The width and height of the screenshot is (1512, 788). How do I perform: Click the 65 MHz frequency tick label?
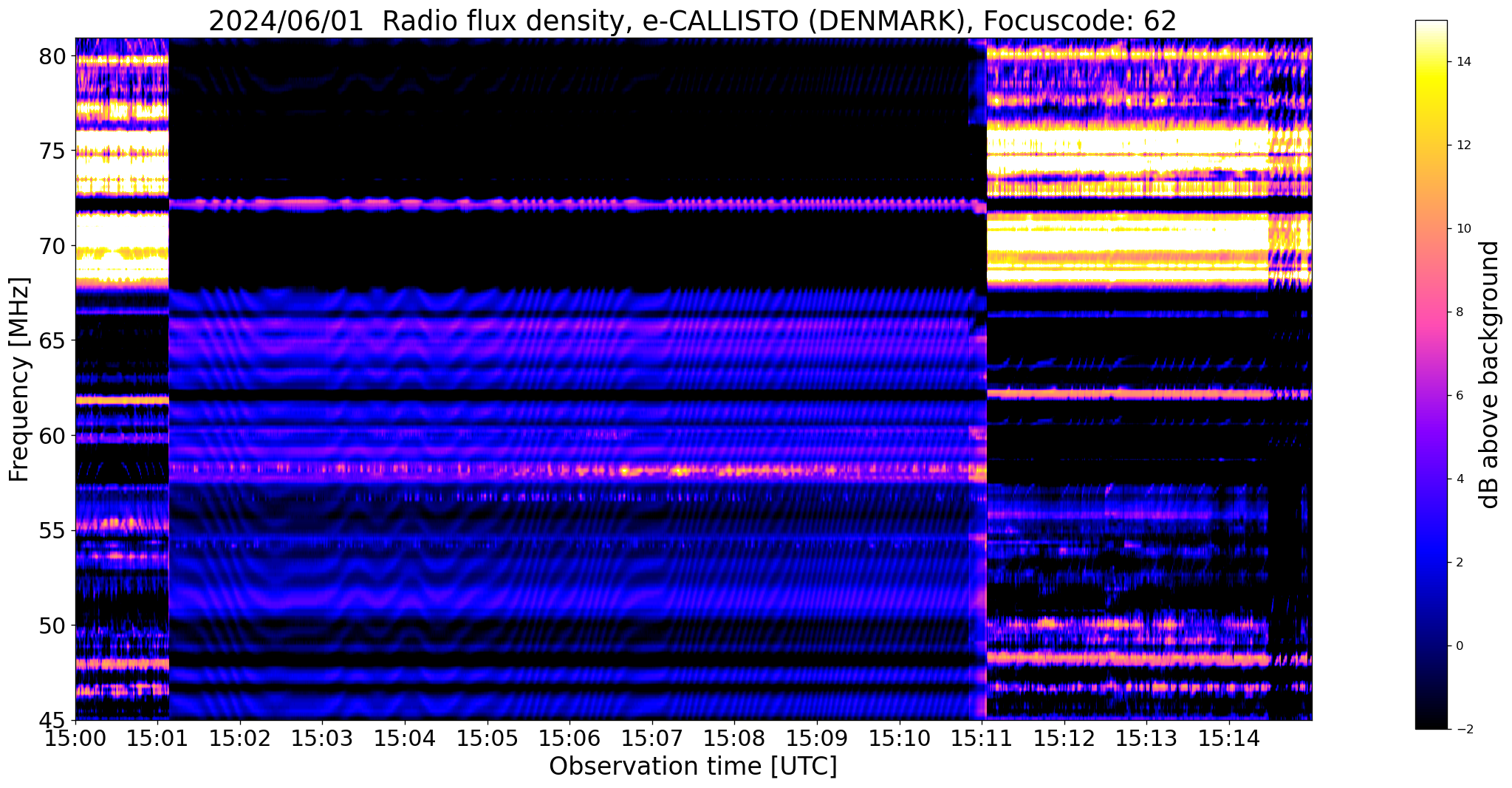[53, 340]
